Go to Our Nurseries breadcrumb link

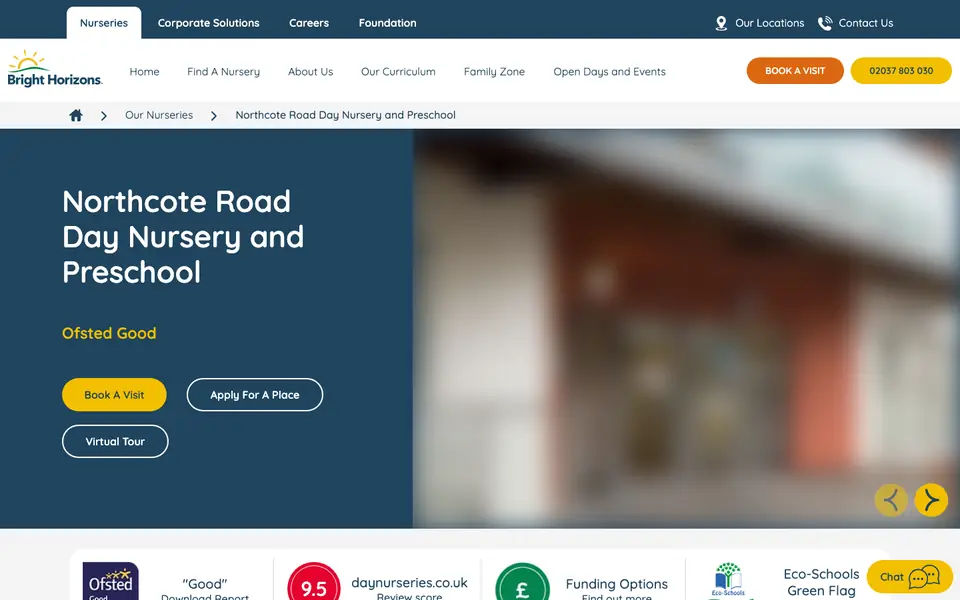coord(159,115)
